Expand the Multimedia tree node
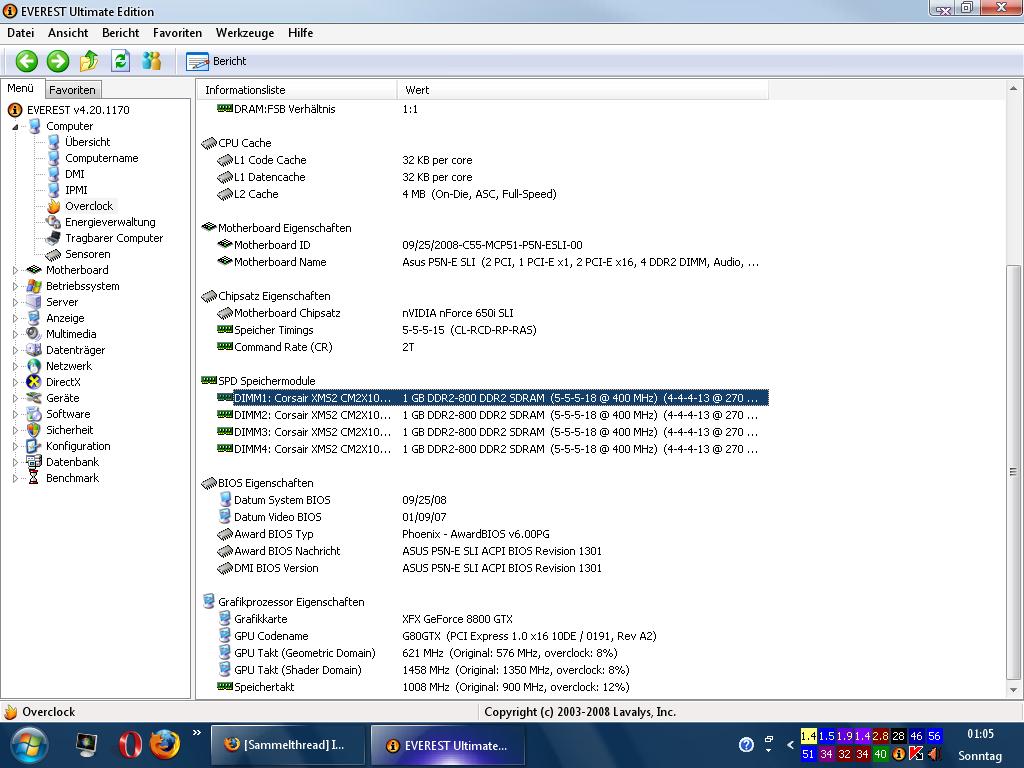1024x768 pixels. pyautogui.click(x=15, y=334)
